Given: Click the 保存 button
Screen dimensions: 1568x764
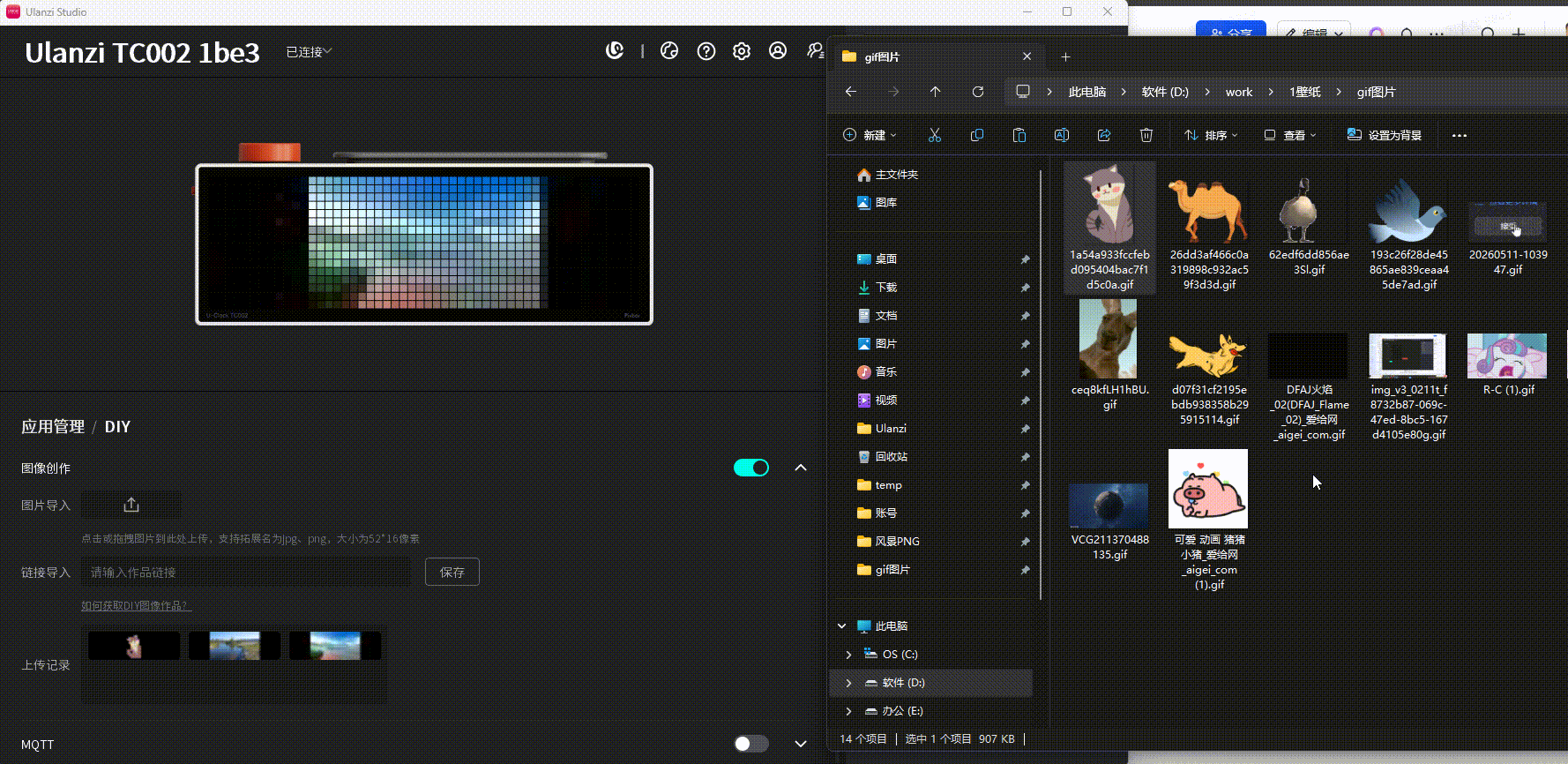Looking at the screenshot, I should click(x=452, y=572).
